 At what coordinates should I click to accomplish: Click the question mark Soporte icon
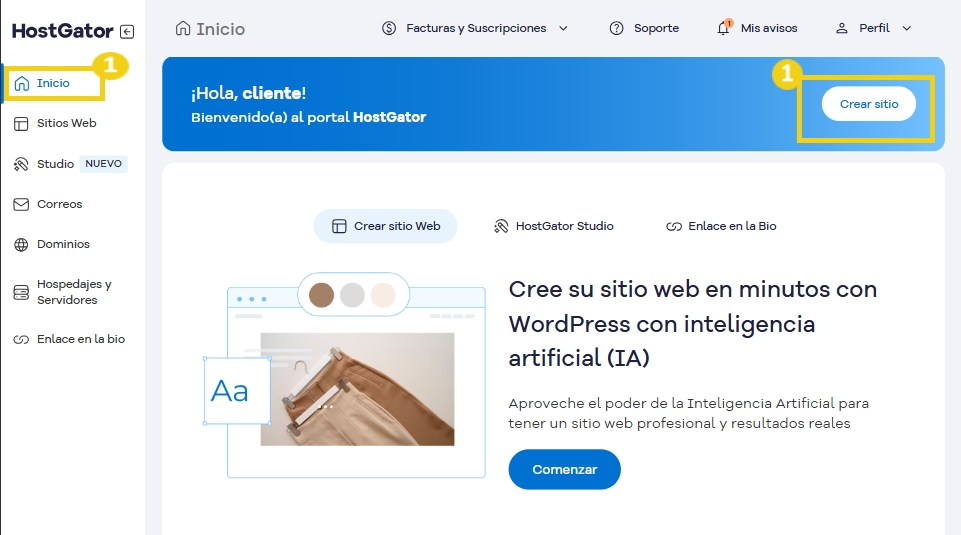point(617,28)
